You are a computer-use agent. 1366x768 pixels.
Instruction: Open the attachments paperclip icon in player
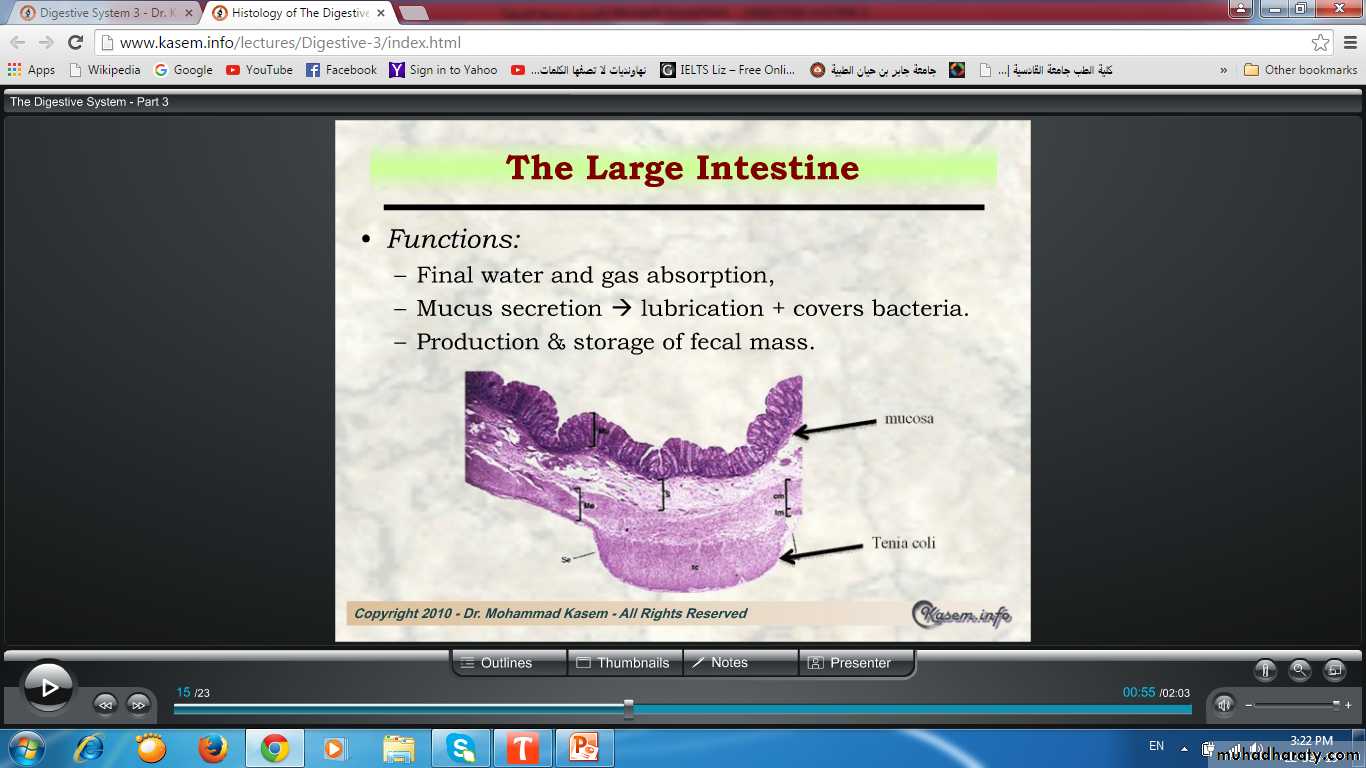pos(1265,670)
